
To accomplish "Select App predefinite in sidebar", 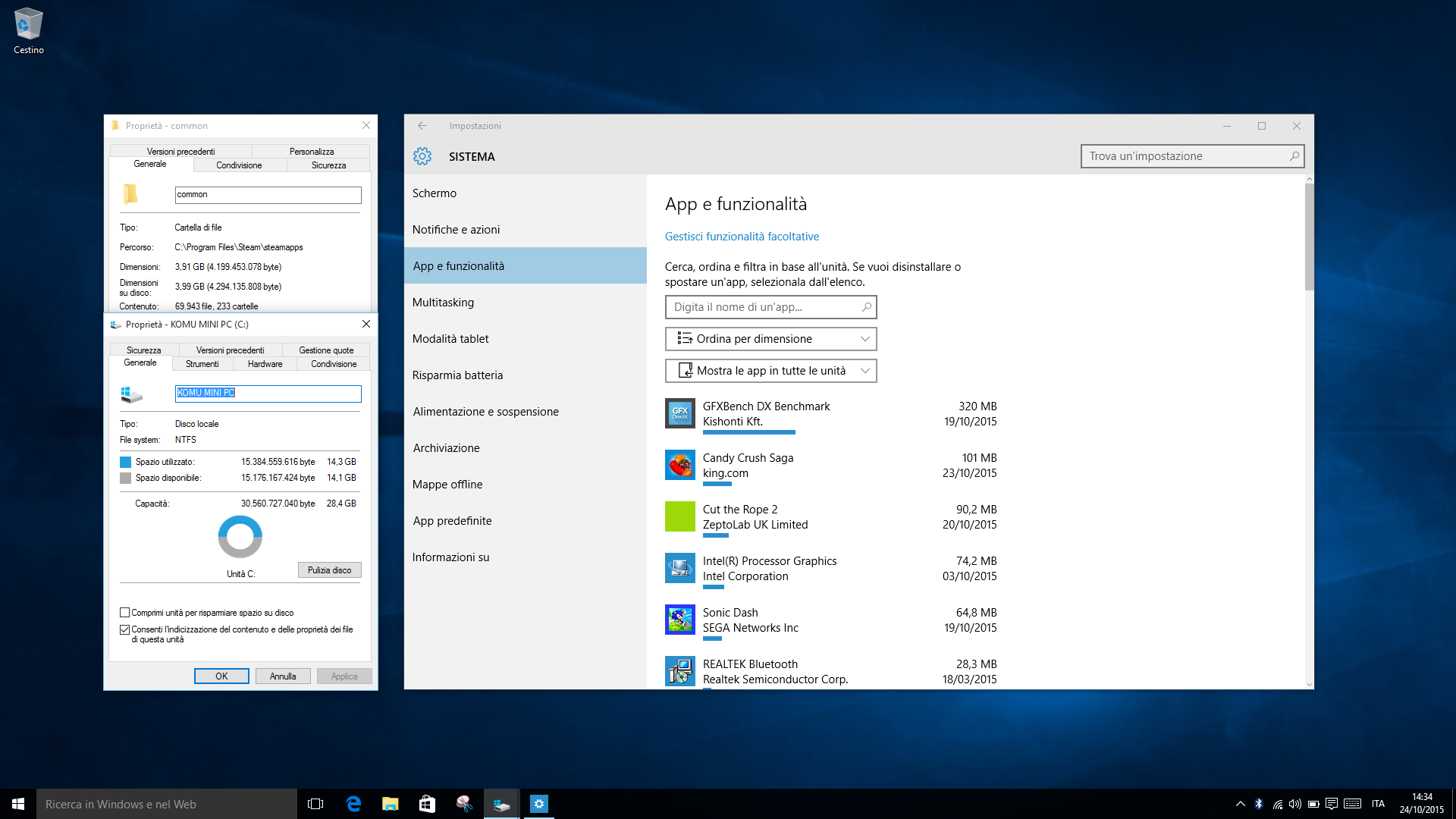I will (526, 521).
